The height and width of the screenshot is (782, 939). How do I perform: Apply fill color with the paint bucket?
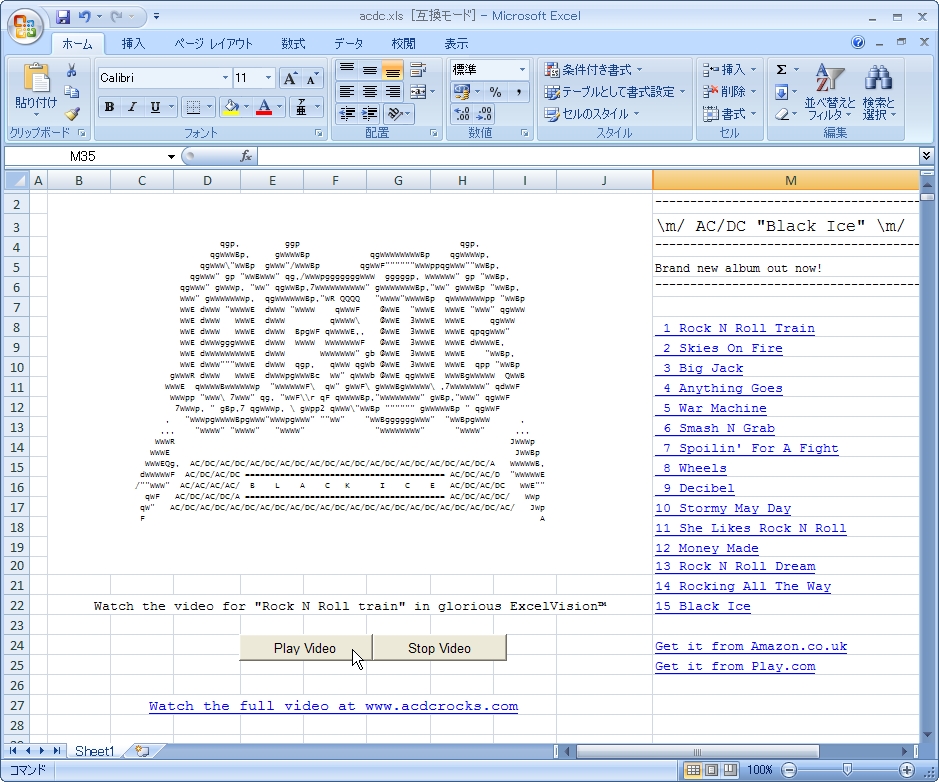tap(231, 107)
